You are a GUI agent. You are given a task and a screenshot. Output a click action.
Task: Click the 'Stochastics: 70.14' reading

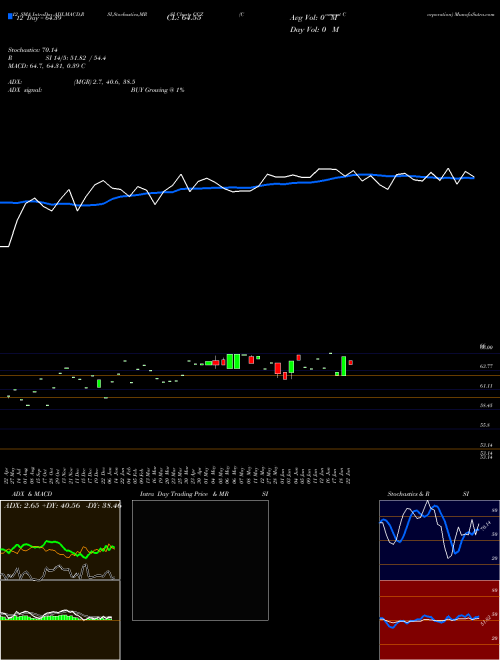pyautogui.click(x=33, y=50)
